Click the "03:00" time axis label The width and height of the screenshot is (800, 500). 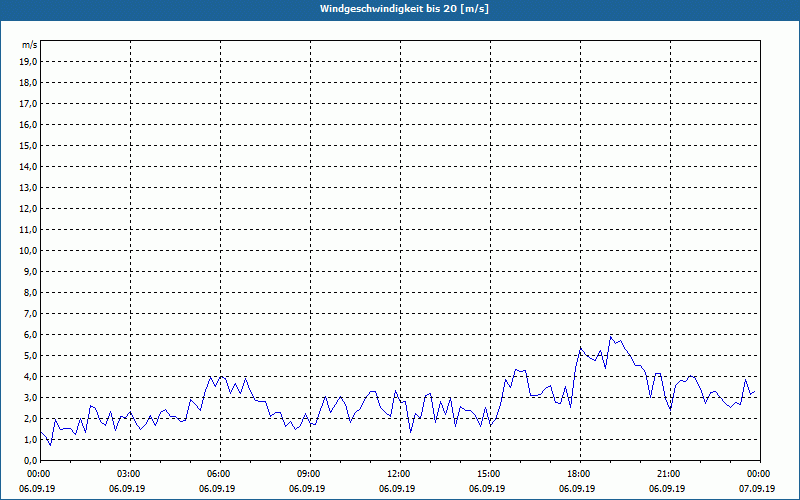(128, 474)
